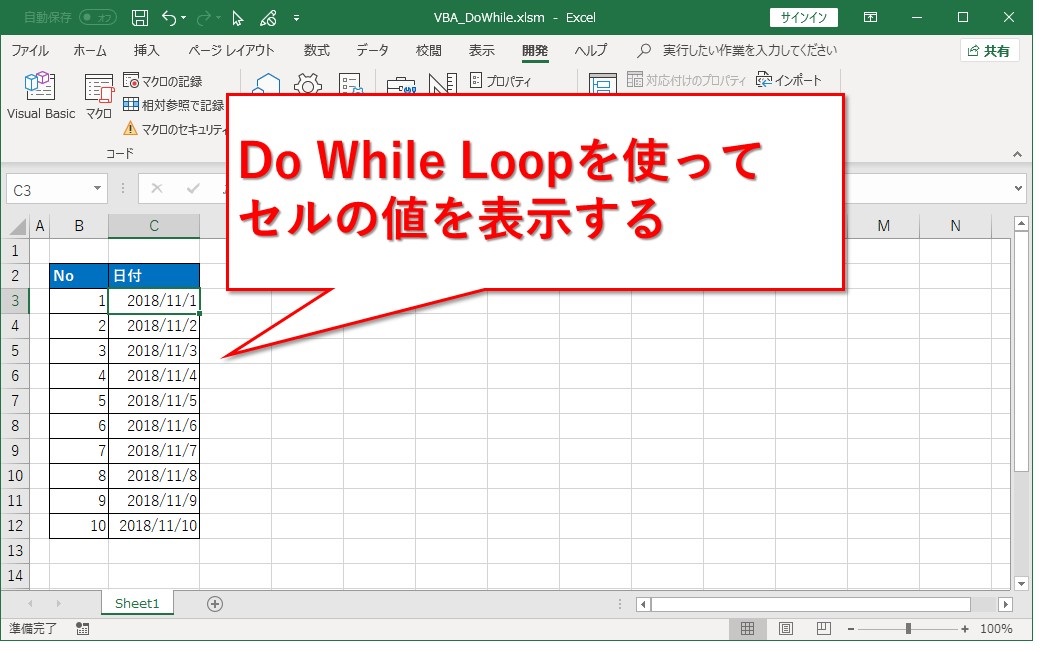1042x653 pixels.
Task: Open Macro Security (マクロのセキュリティ) settings
Action: [175, 128]
